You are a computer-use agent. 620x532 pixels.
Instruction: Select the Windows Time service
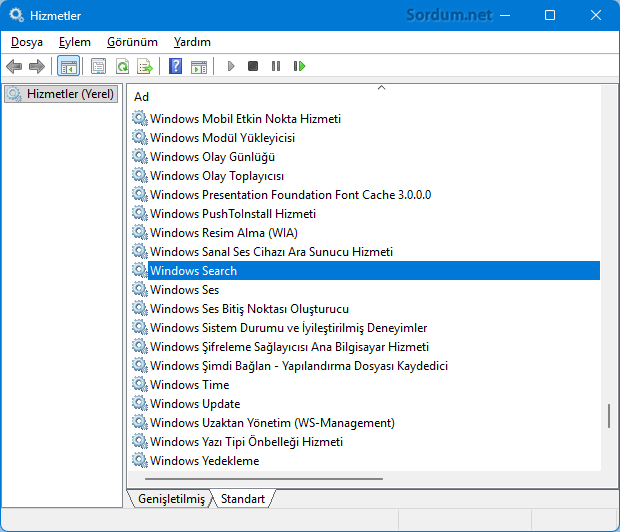190,384
